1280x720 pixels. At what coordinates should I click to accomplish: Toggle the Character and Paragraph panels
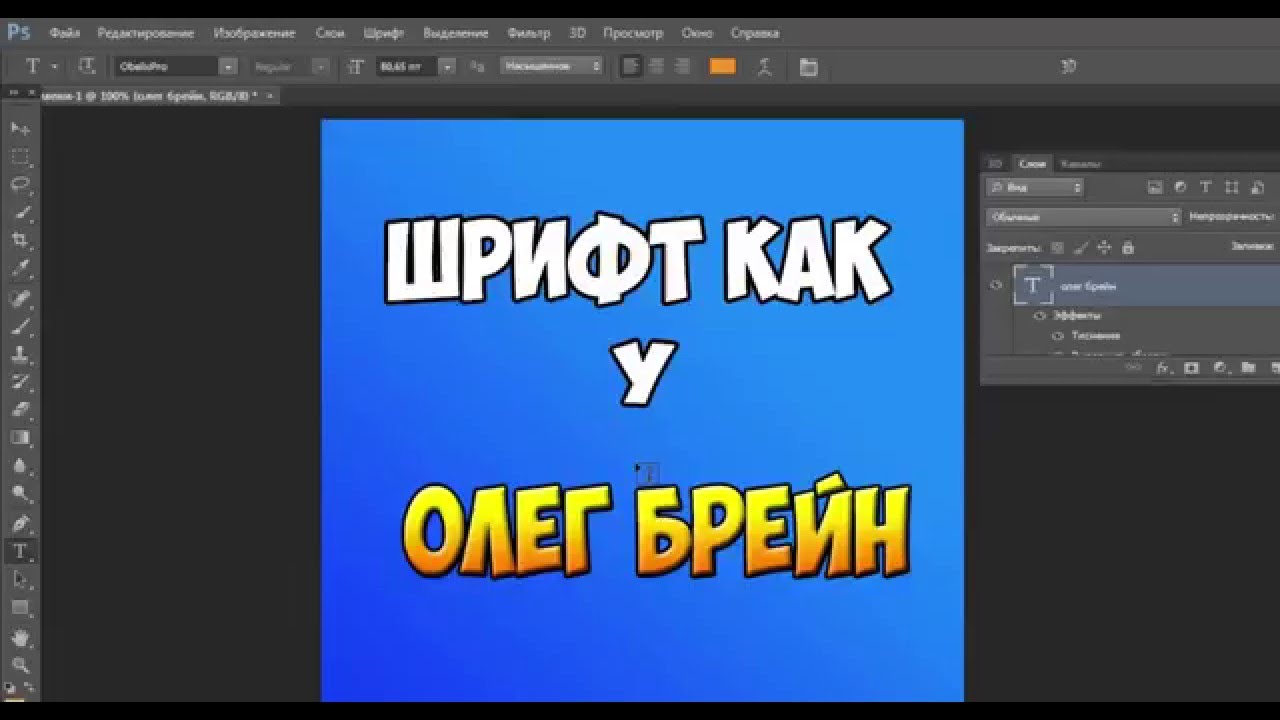coord(808,67)
